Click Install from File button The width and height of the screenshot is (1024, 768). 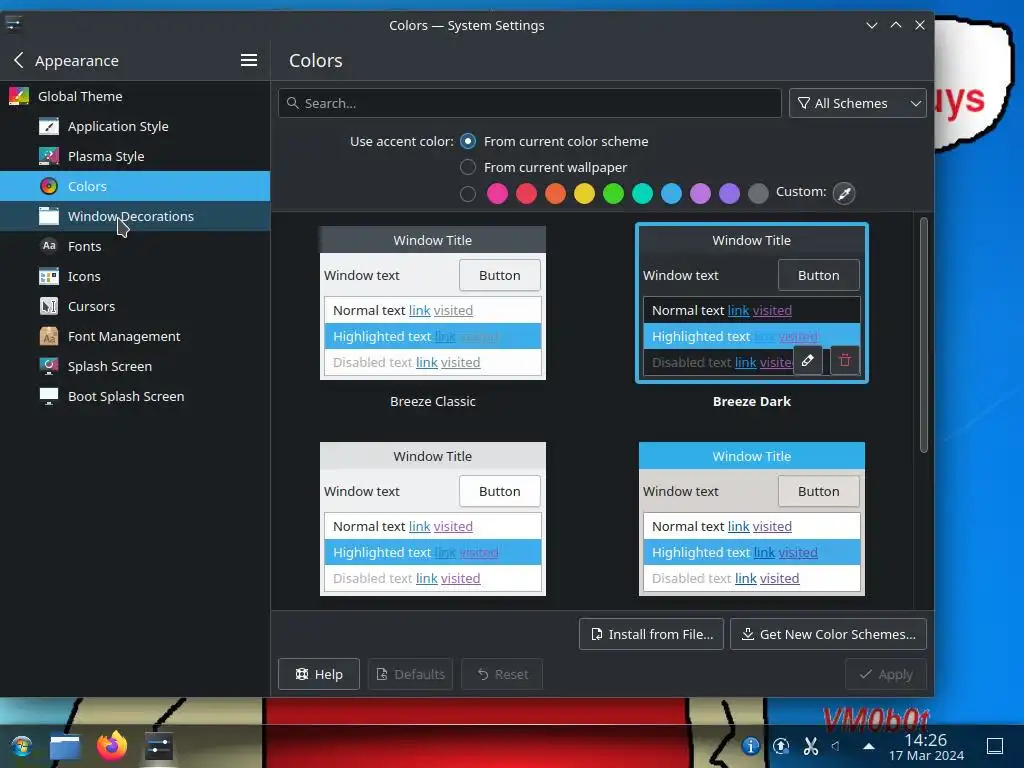click(651, 634)
